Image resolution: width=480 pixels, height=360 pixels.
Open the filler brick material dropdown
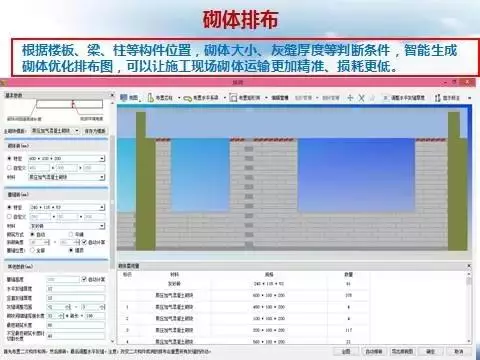pos(67,226)
